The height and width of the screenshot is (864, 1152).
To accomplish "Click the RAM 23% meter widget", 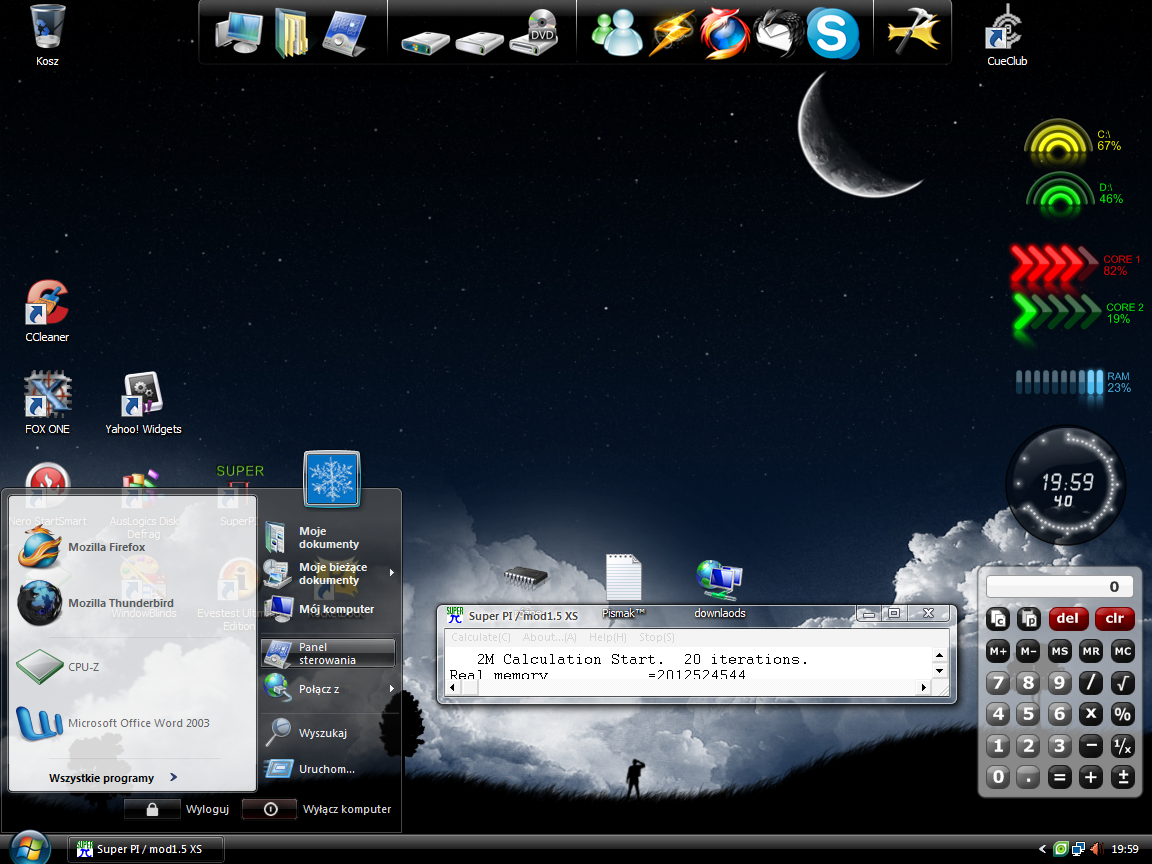I will (1073, 382).
